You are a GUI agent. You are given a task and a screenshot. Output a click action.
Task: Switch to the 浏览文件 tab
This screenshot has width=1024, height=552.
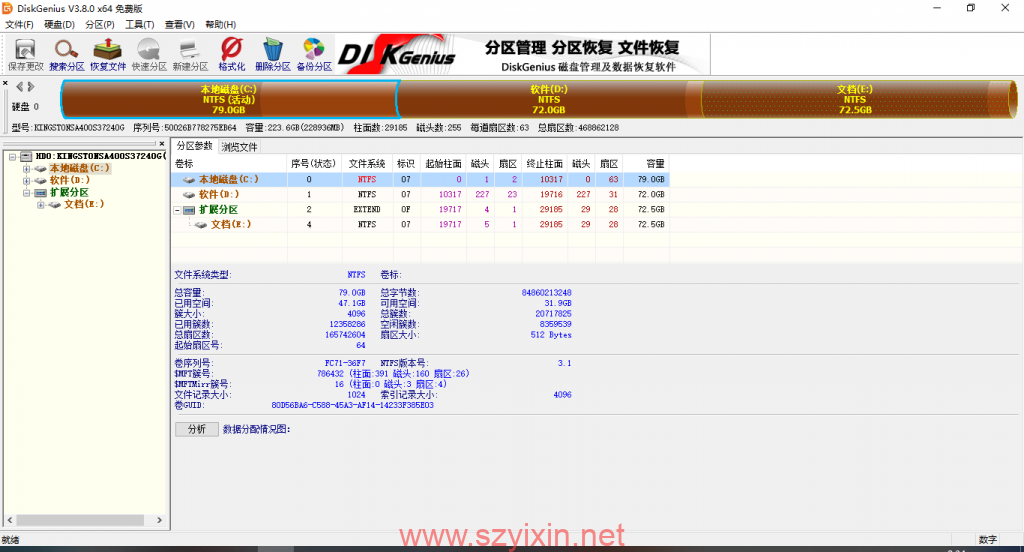point(239,147)
